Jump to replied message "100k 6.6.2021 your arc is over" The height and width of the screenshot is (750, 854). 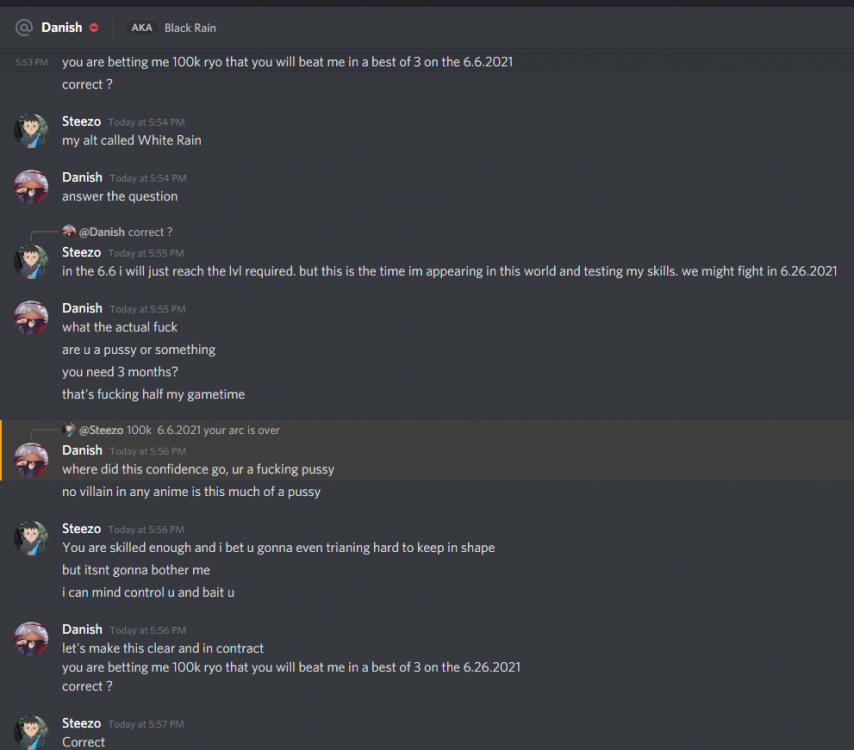click(203, 430)
